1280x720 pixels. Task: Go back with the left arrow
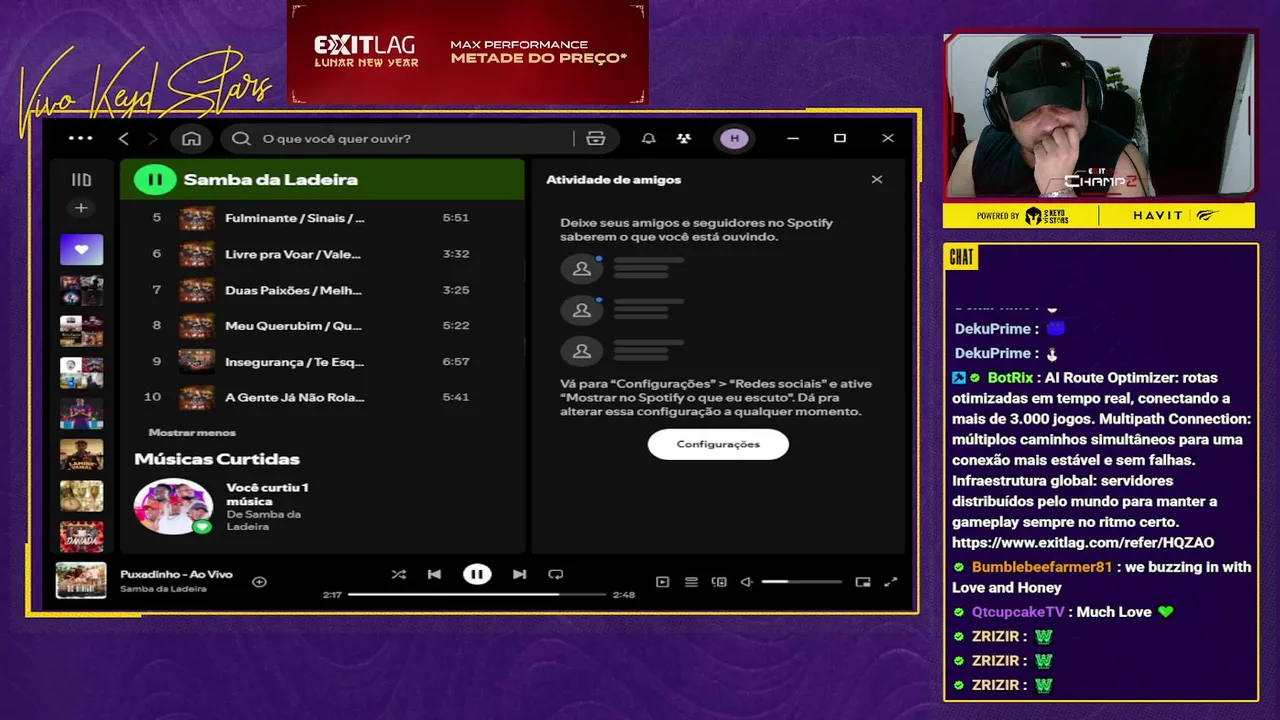pyautogui.click(x=124, y=138)
